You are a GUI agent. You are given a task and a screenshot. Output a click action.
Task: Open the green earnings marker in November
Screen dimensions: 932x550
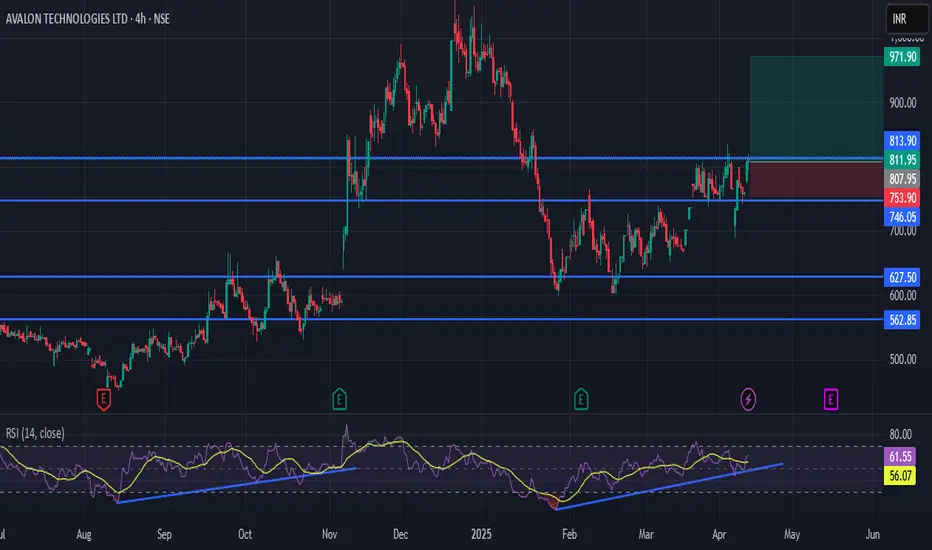click(339, 399)
